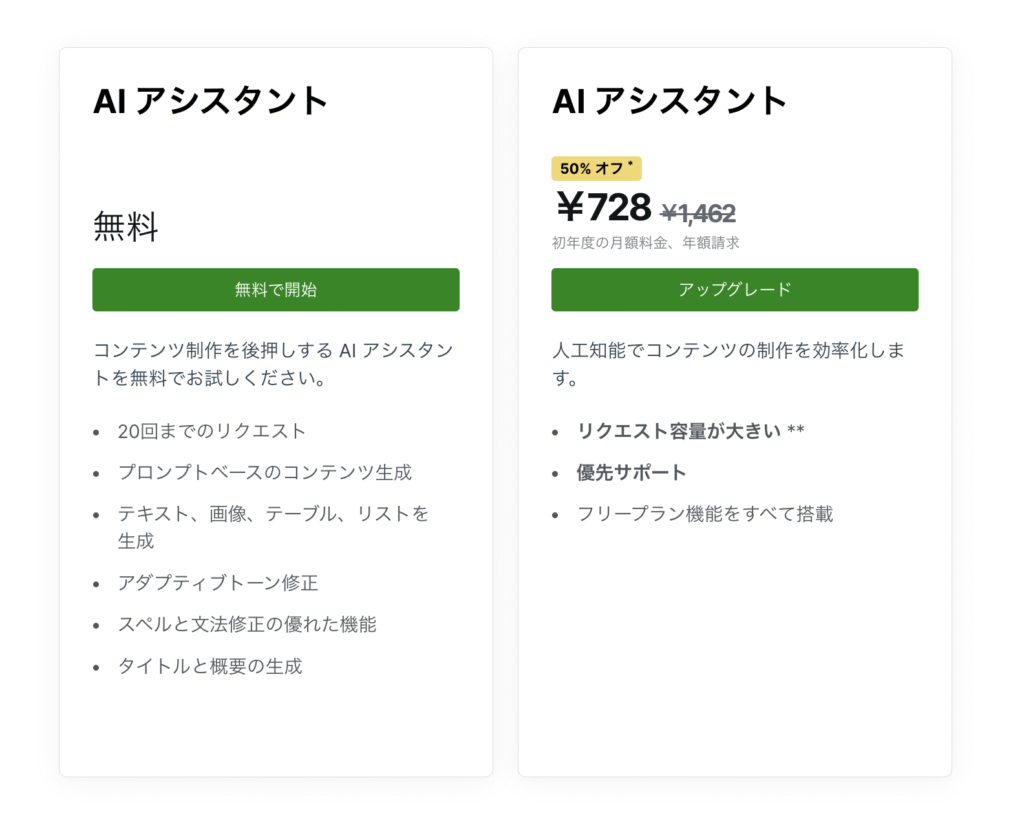Click the 優先サポート feature item
The height and width of the screenshot is (827, 1024).
pos(631,472)
